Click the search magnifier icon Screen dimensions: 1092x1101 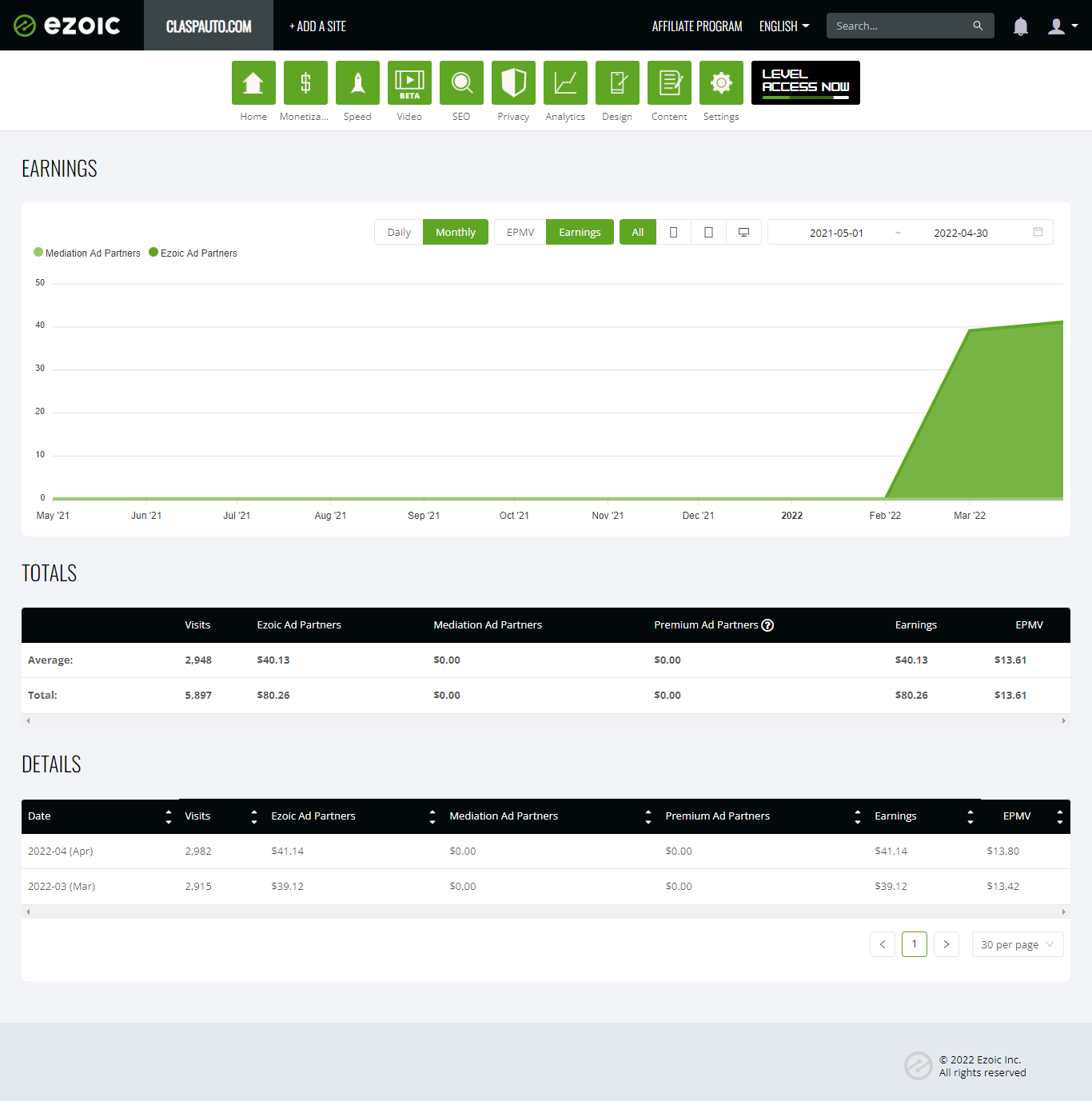coord(978,26)
